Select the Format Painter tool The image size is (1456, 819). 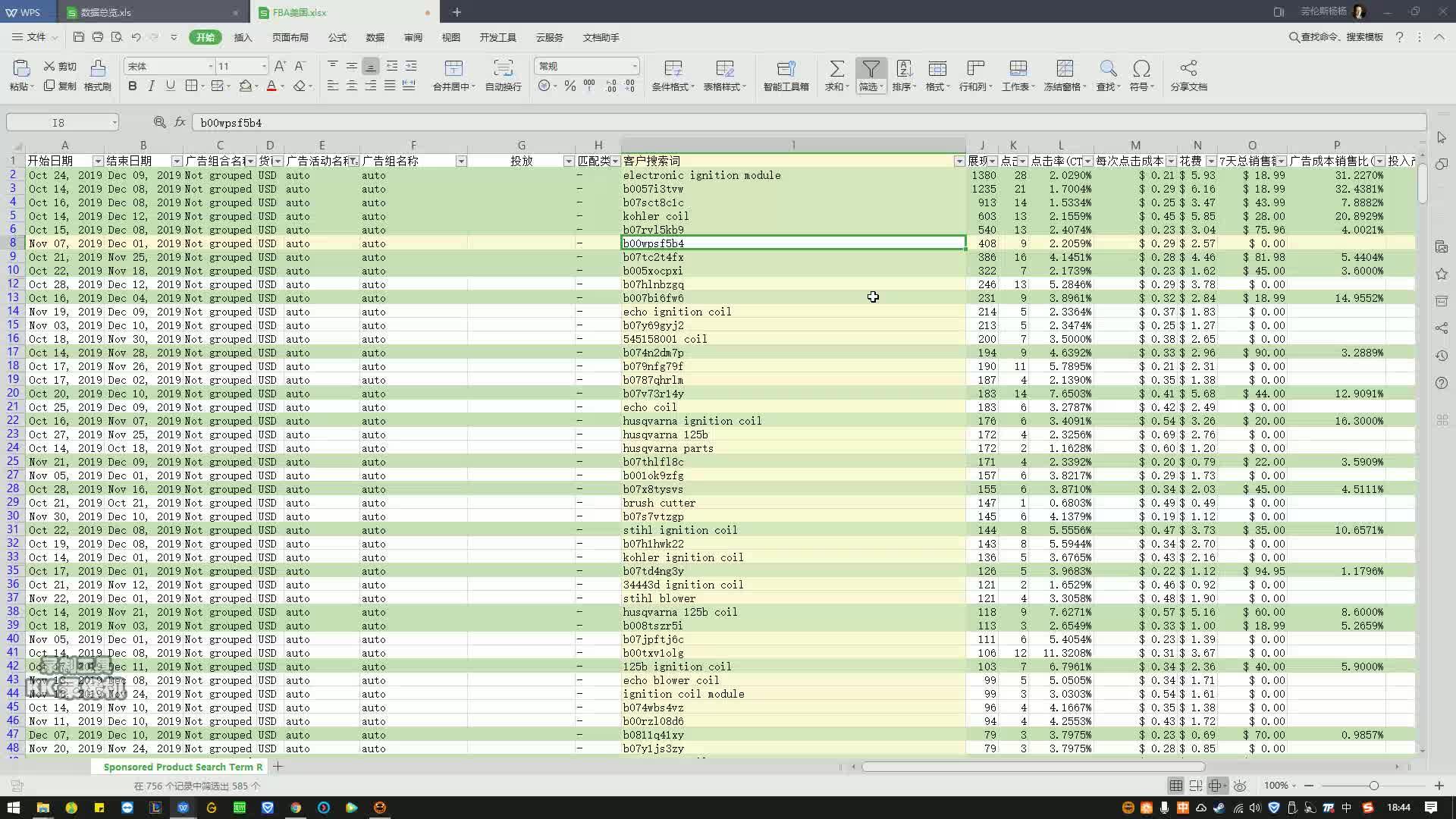point(97,76)
